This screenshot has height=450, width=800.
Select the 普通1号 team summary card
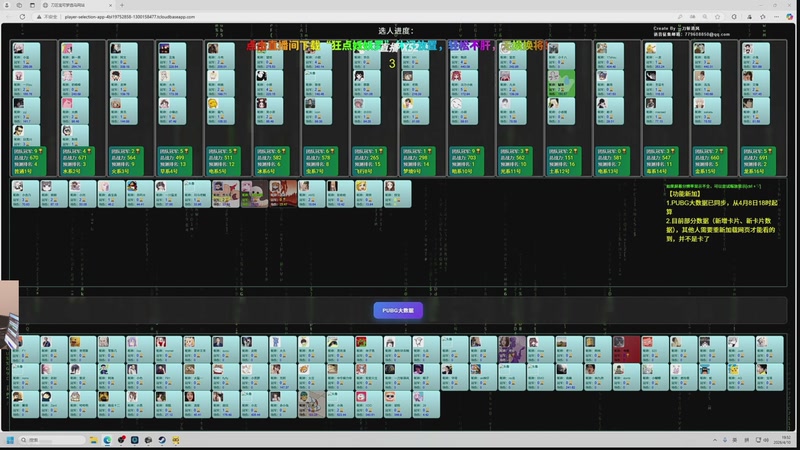point(29,161)
